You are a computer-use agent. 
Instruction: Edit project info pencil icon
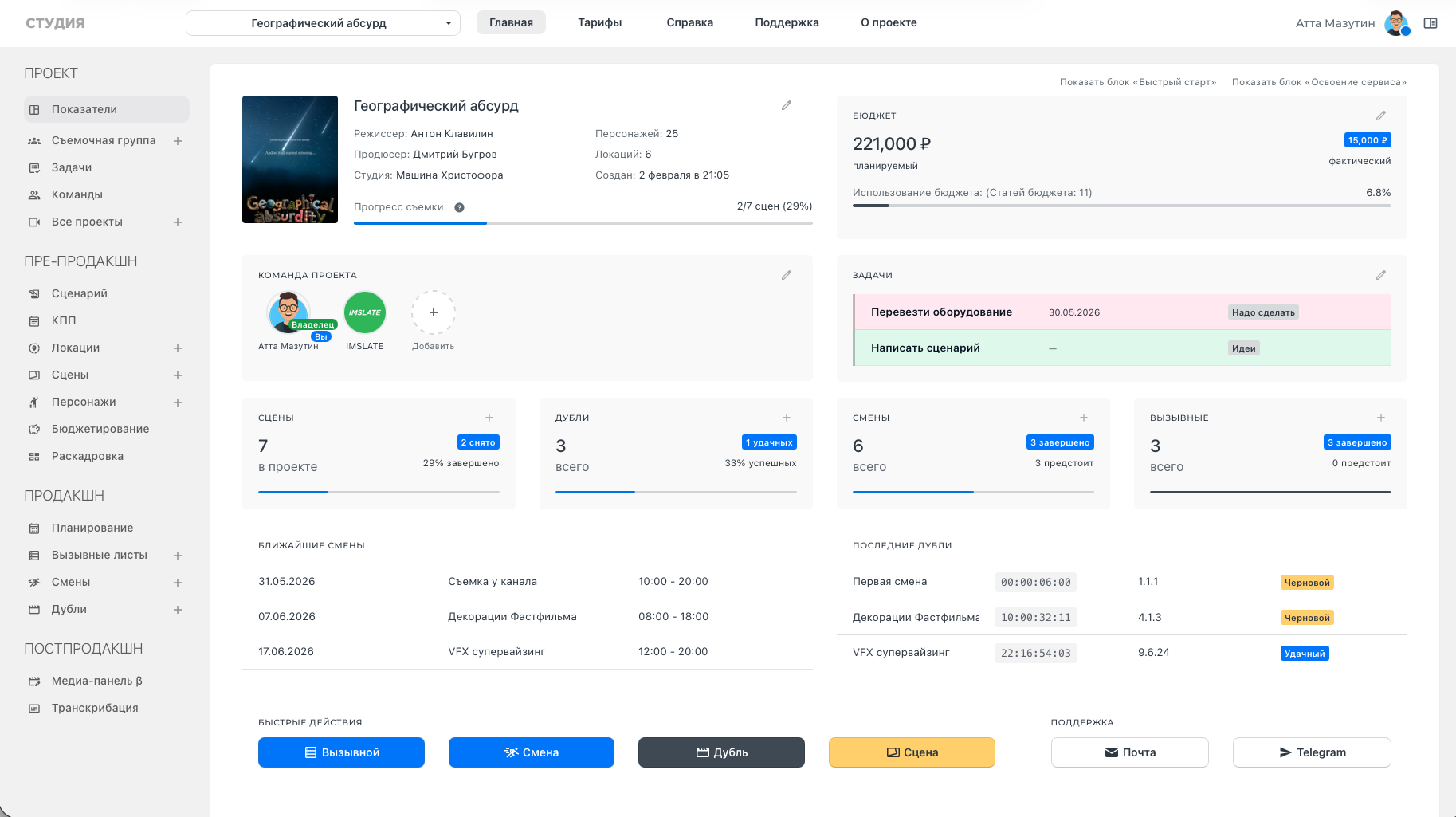pyautogui.click(x=787, y=105)
